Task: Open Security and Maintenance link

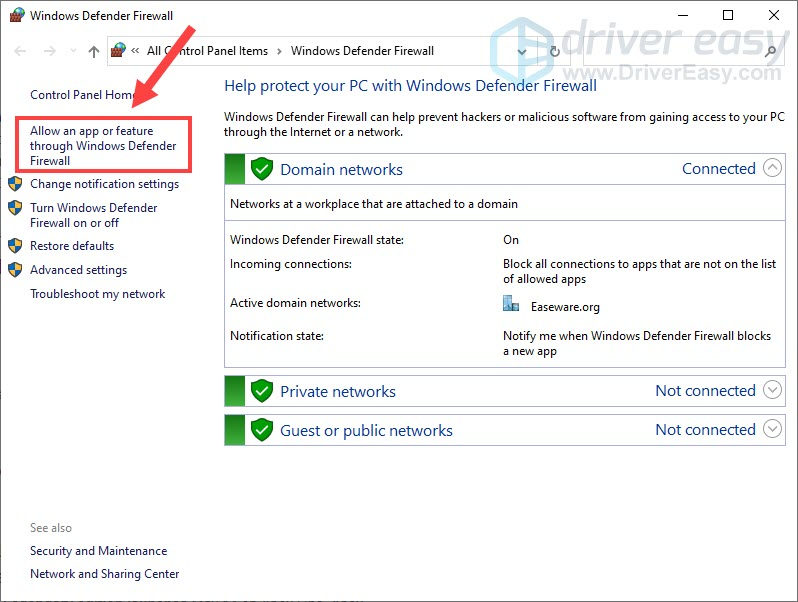Action: [98, 551]
